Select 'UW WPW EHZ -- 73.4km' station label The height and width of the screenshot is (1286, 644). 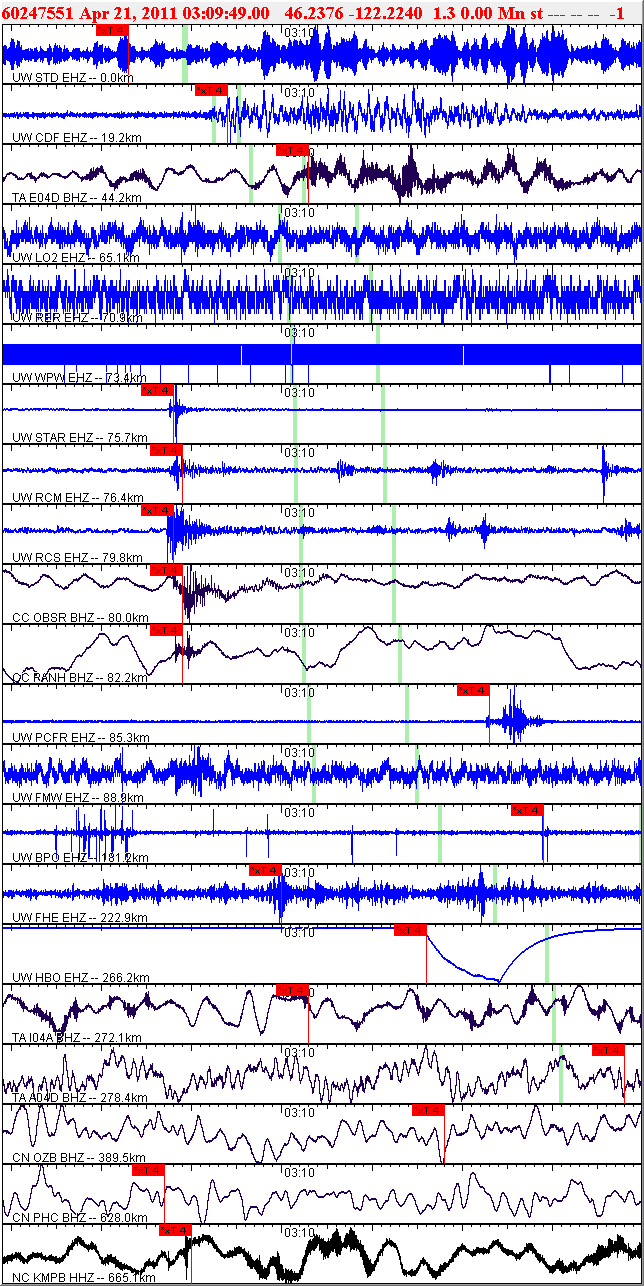pyautogui.click(x=79, y=377)
